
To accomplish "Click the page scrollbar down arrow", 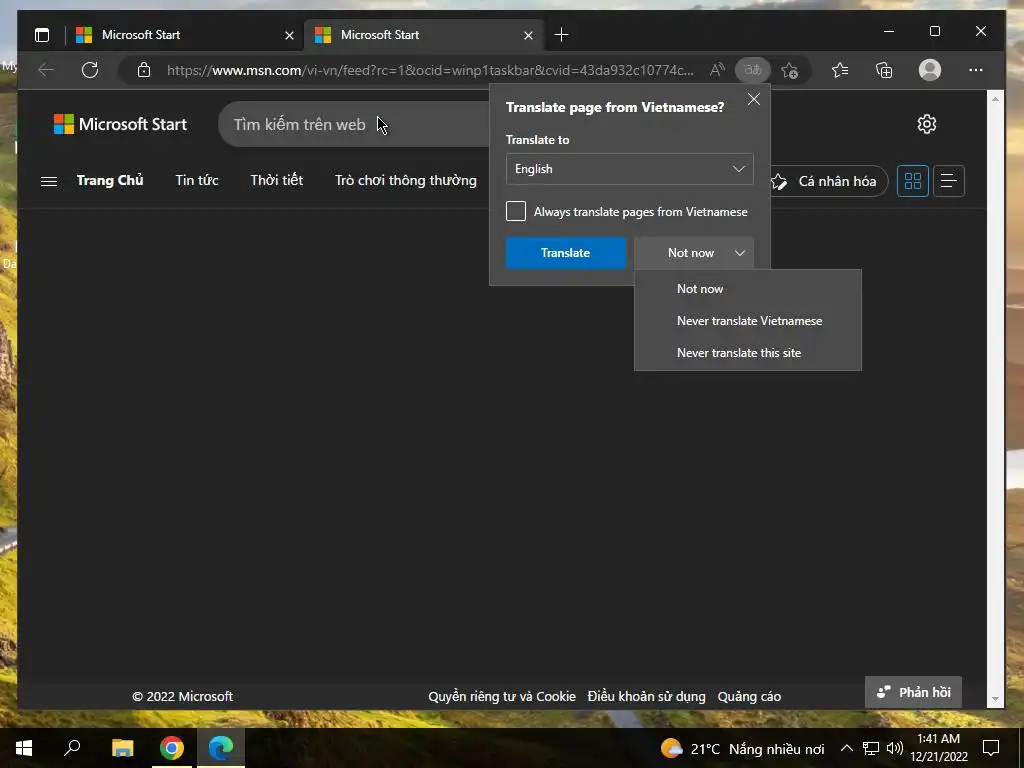I will point(995,699).
